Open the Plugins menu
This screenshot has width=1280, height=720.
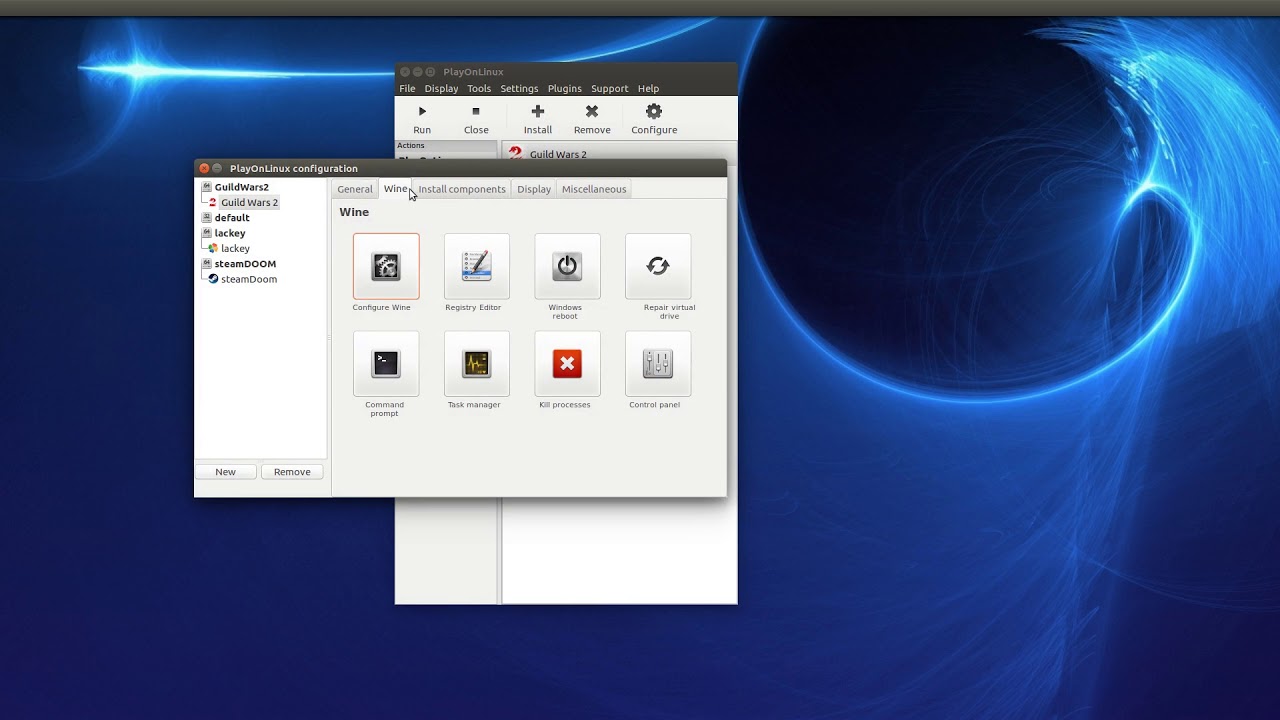[x=565, y=88]
